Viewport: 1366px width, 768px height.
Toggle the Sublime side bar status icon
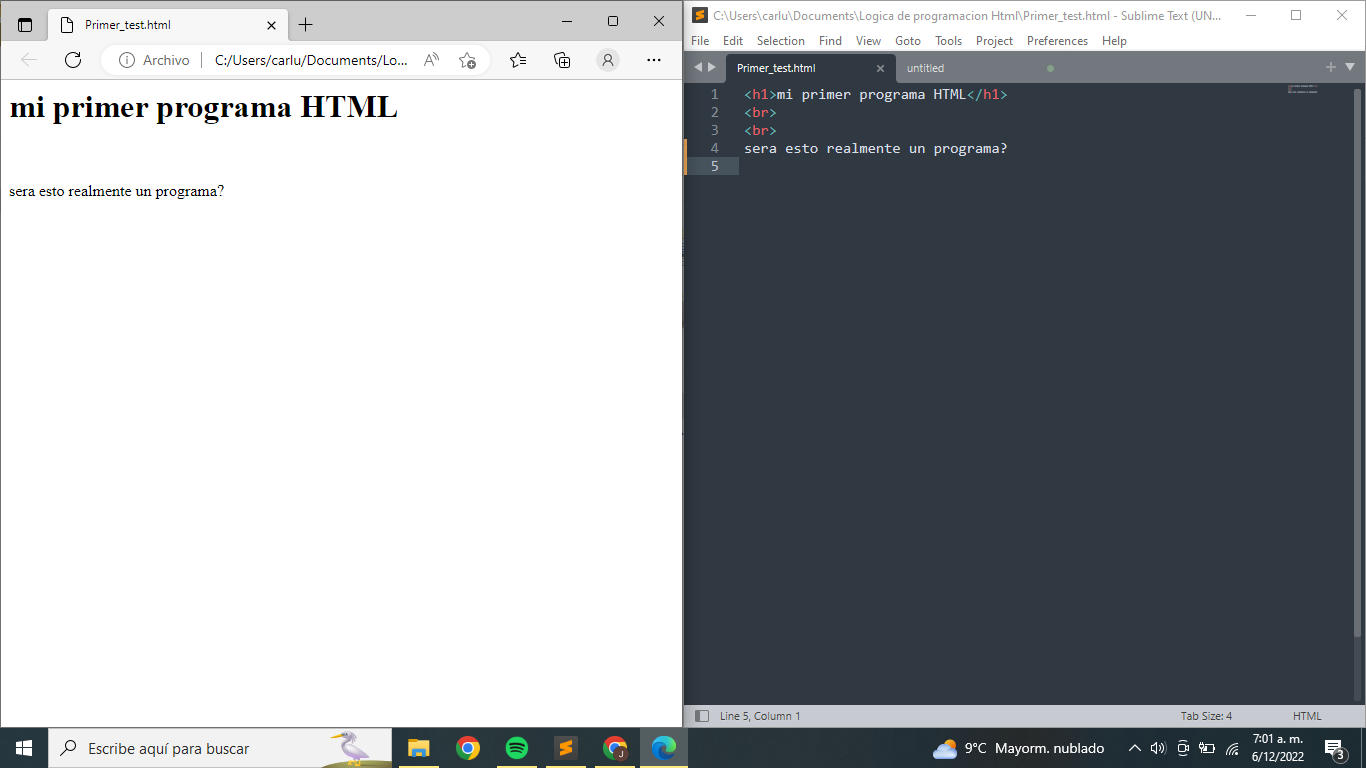[x=701, y=716]
